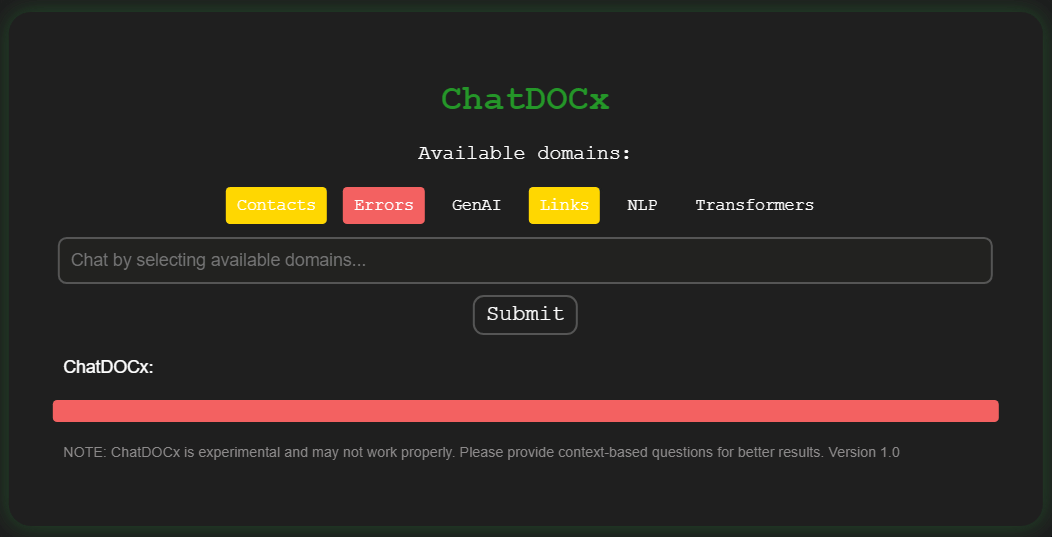Choose the Transformers domain

[755, 205]
